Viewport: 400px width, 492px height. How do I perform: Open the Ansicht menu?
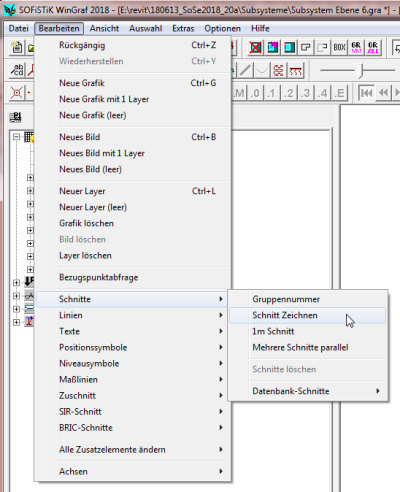pos(104,29)
